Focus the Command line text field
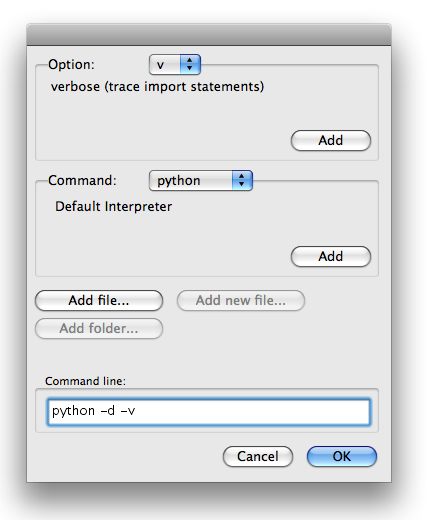433x520 pixels. point(209,412)
